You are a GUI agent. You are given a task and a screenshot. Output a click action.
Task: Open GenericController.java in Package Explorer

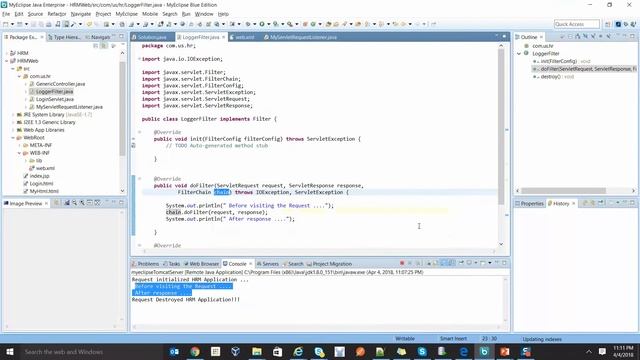click(x=60, y=84)
